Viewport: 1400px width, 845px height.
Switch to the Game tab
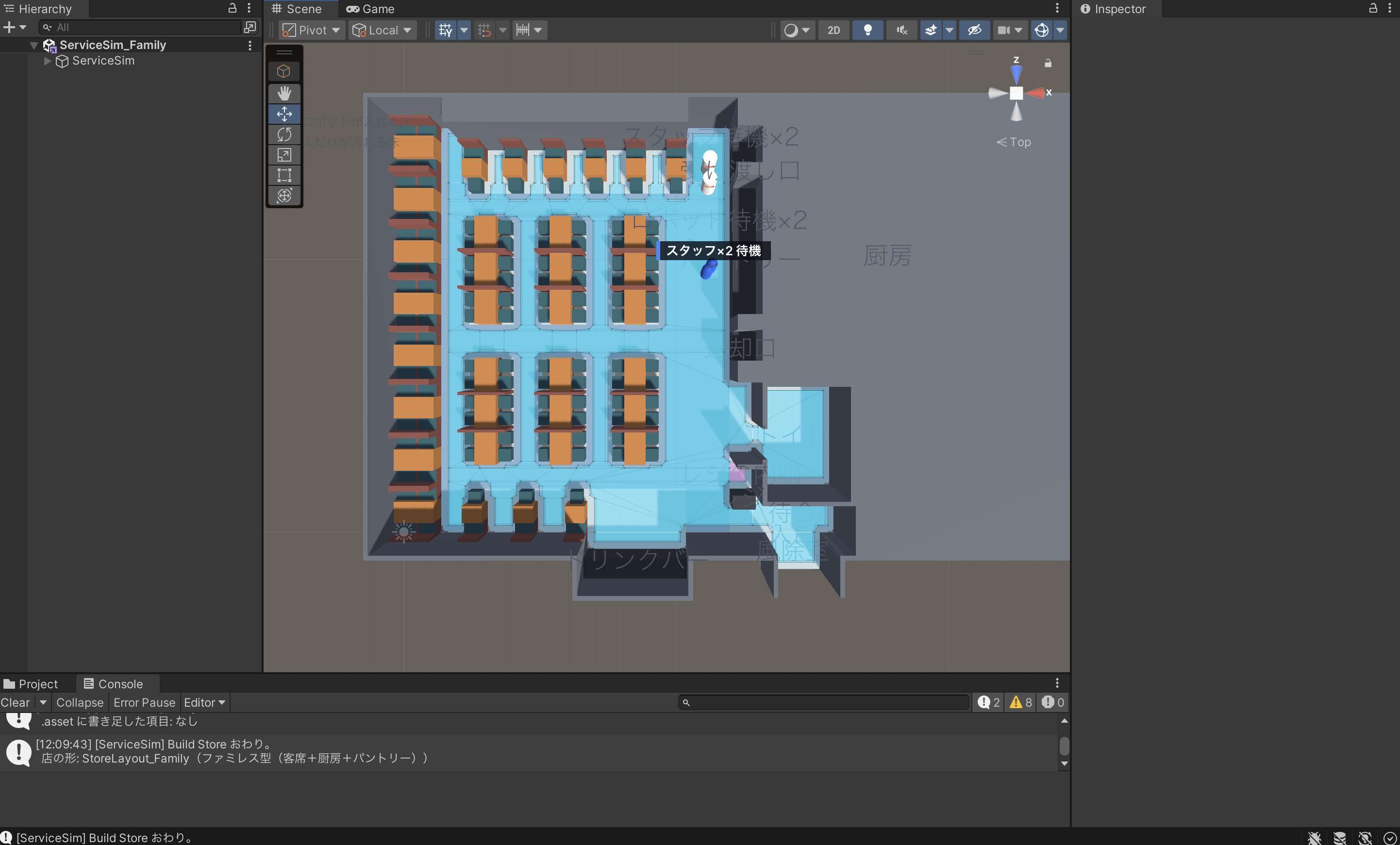(370, 9)
